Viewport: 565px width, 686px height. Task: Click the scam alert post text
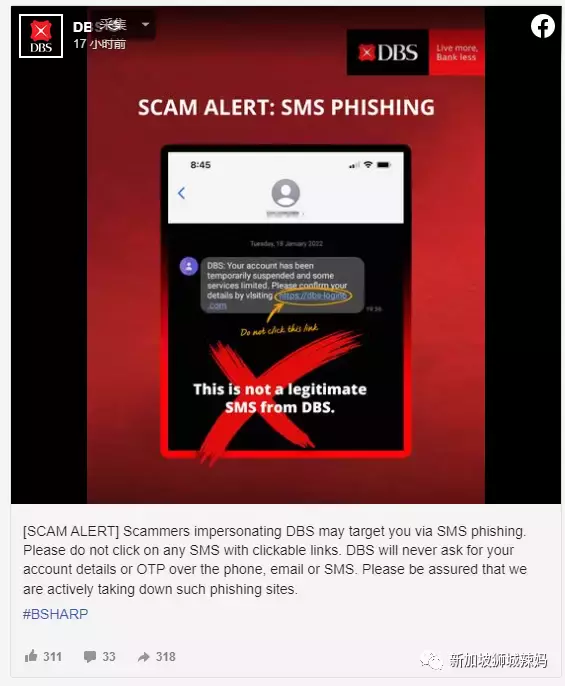pos(275,560)
